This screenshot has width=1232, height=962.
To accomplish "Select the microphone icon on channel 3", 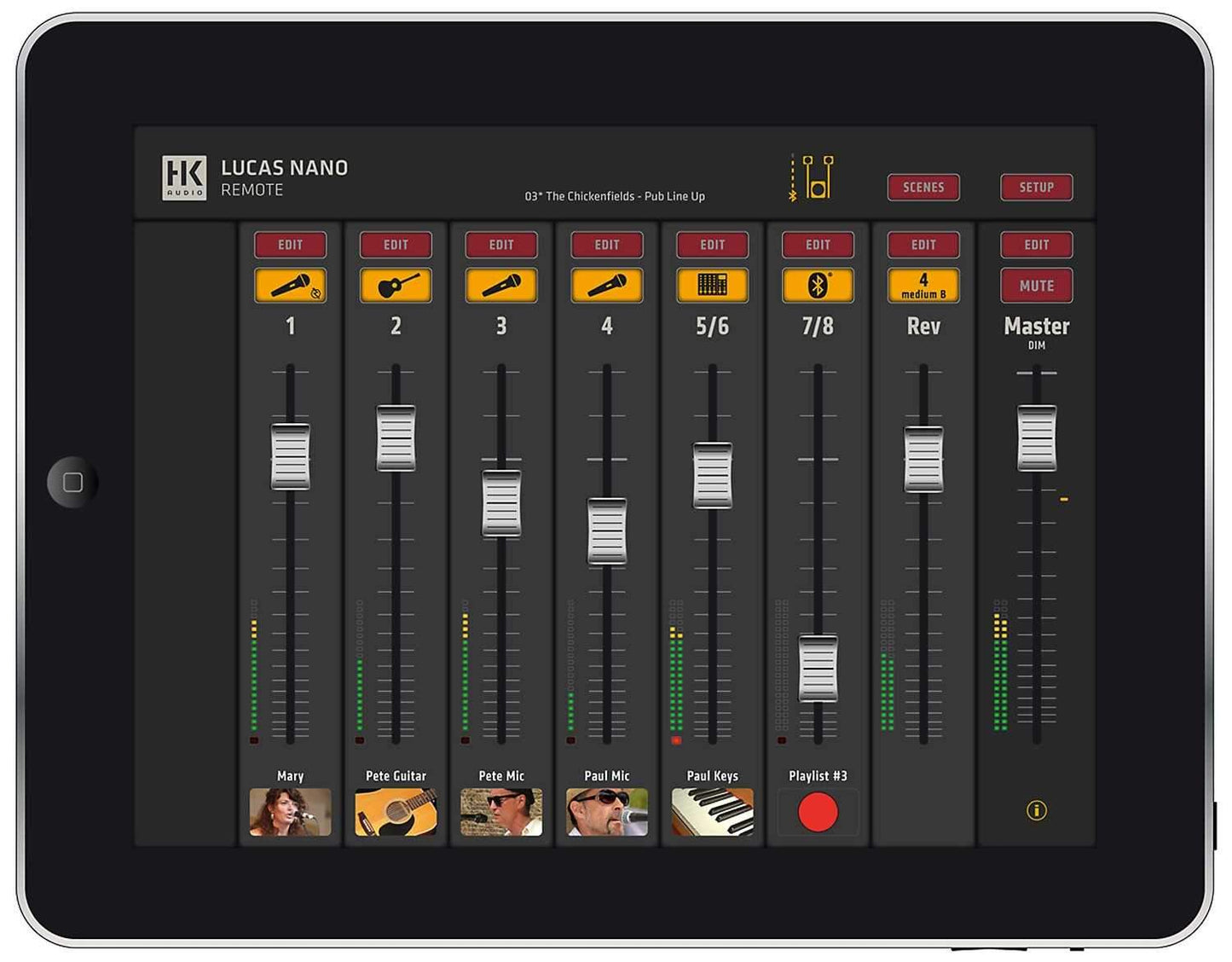I will [501, 285].
